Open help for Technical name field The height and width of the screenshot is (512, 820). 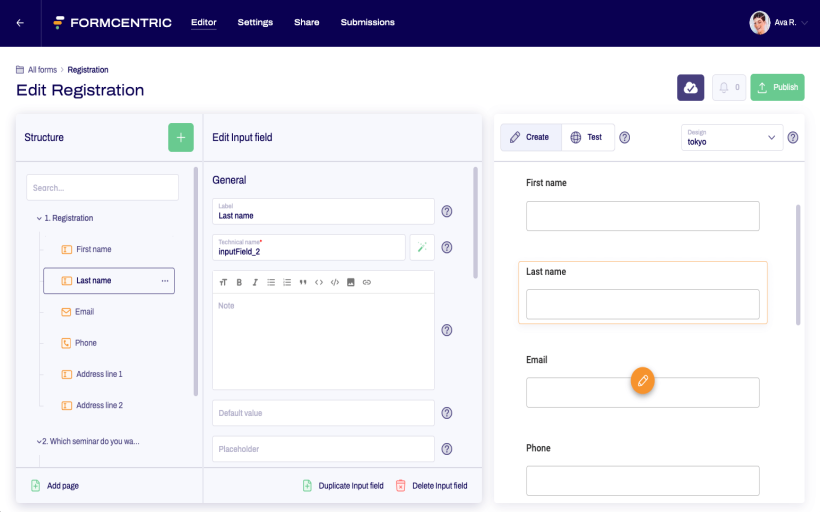447,247
